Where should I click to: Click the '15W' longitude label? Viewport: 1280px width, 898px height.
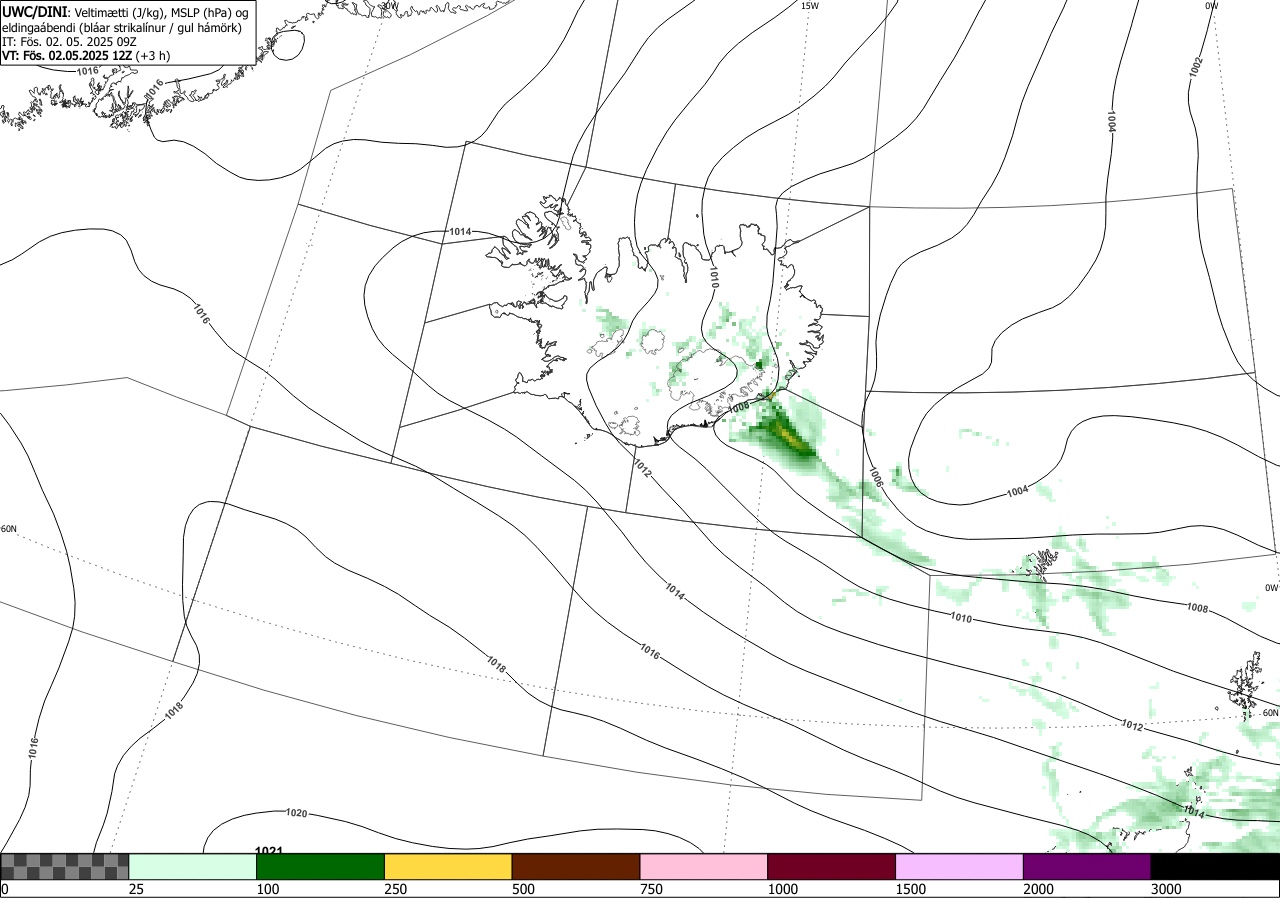pyautogui.click(x=810, y=6)
